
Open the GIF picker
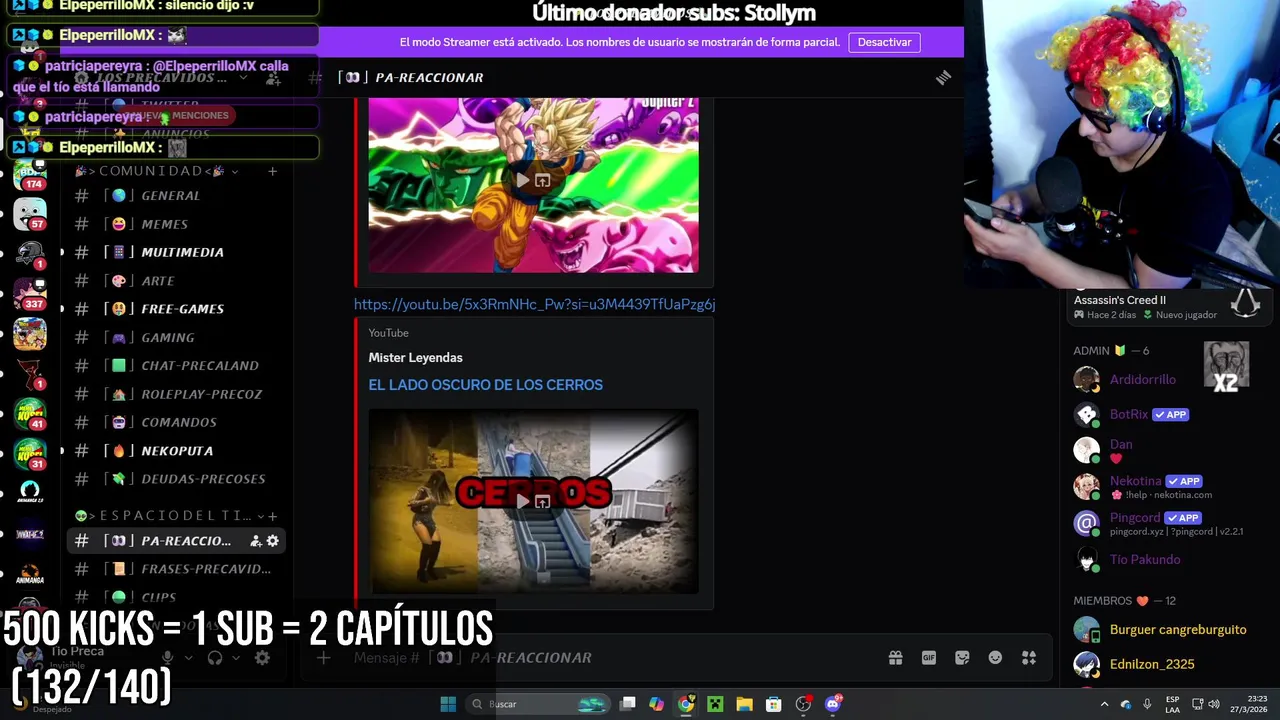point(929,657)
